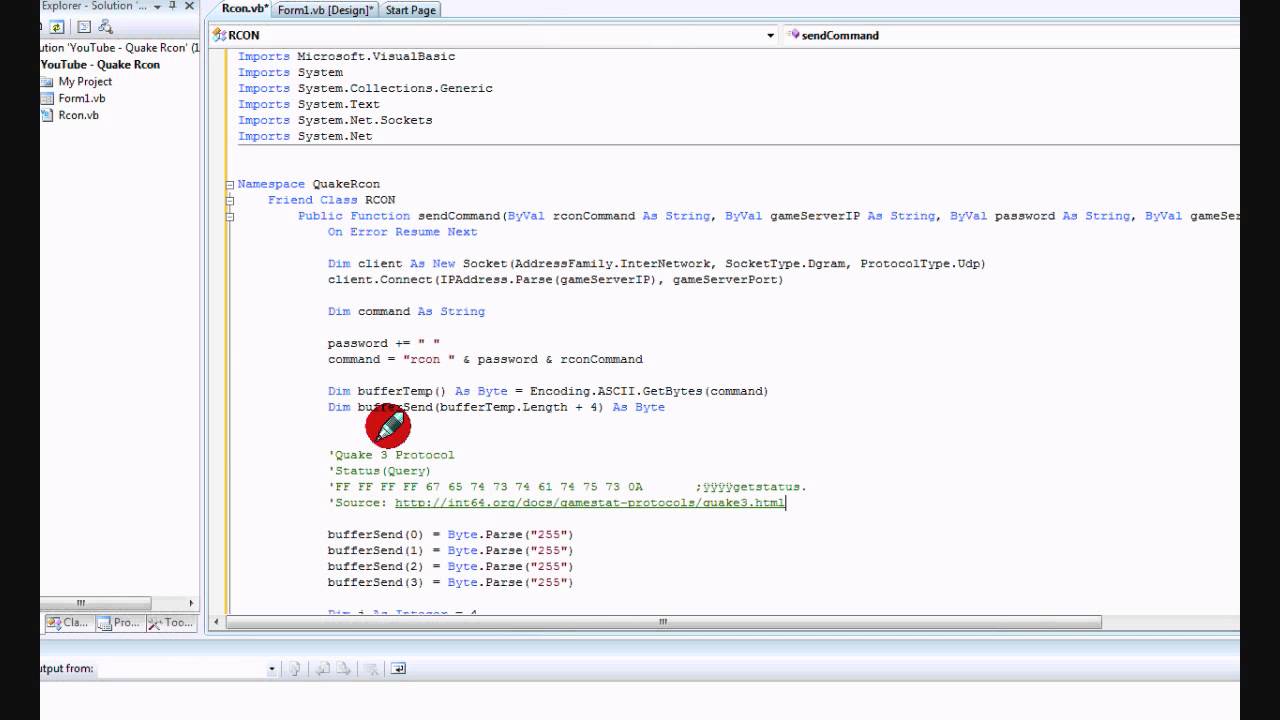Click the View Class Diagram icon in Solution Explorer
Screen dimensions: 1280x720
coord(106,28)
